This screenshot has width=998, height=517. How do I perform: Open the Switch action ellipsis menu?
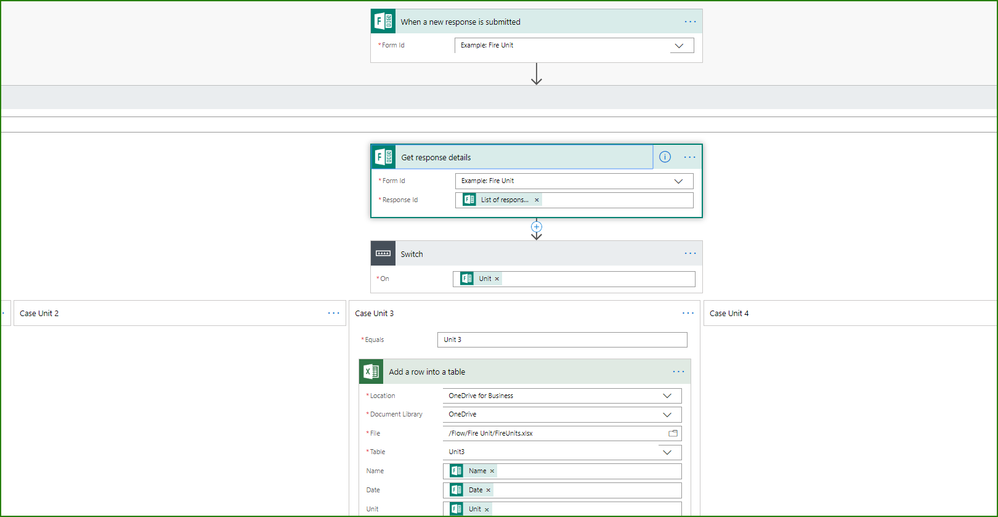691,253
